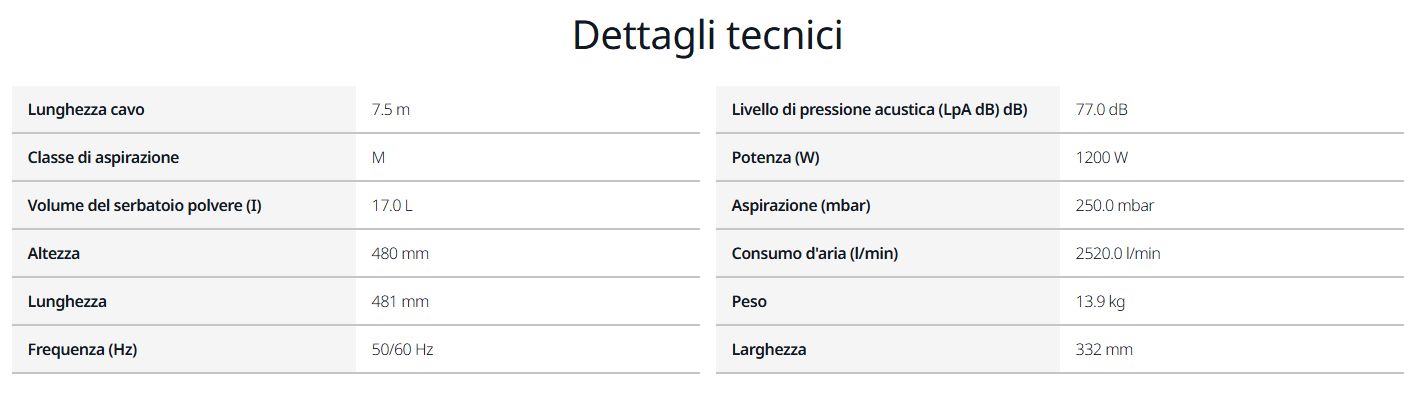
Task: Click the 332 mm width value
Action: [x=1104, y=349]
